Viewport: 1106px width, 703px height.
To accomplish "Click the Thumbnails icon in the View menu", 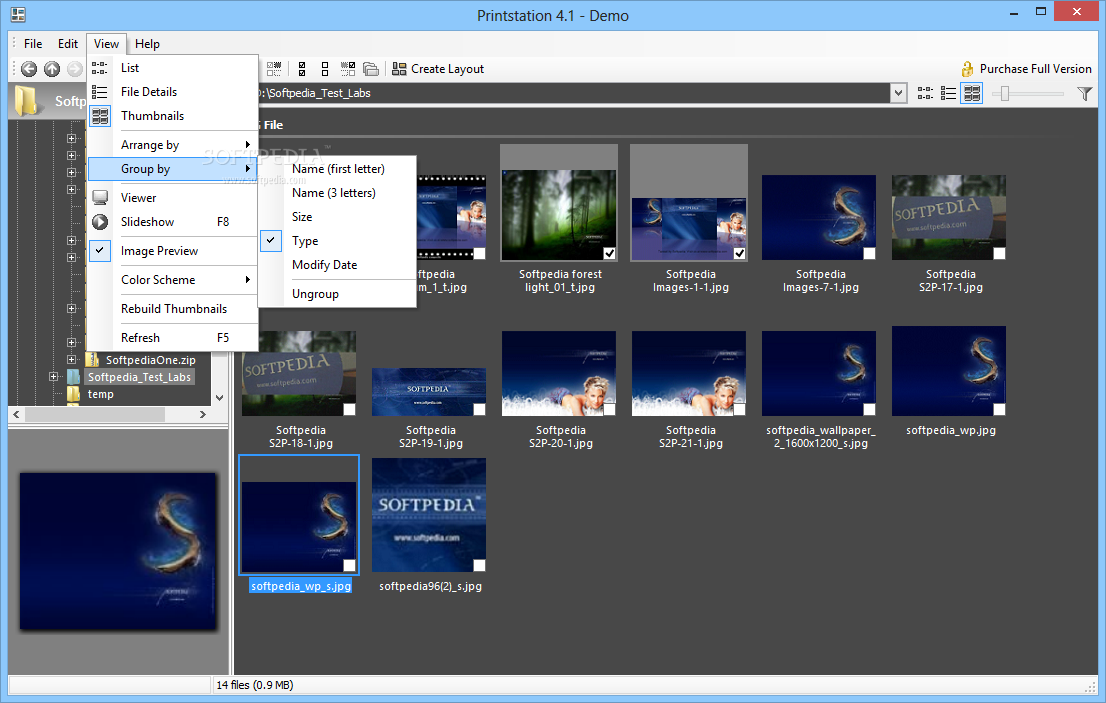I will (x=100, y=116).
